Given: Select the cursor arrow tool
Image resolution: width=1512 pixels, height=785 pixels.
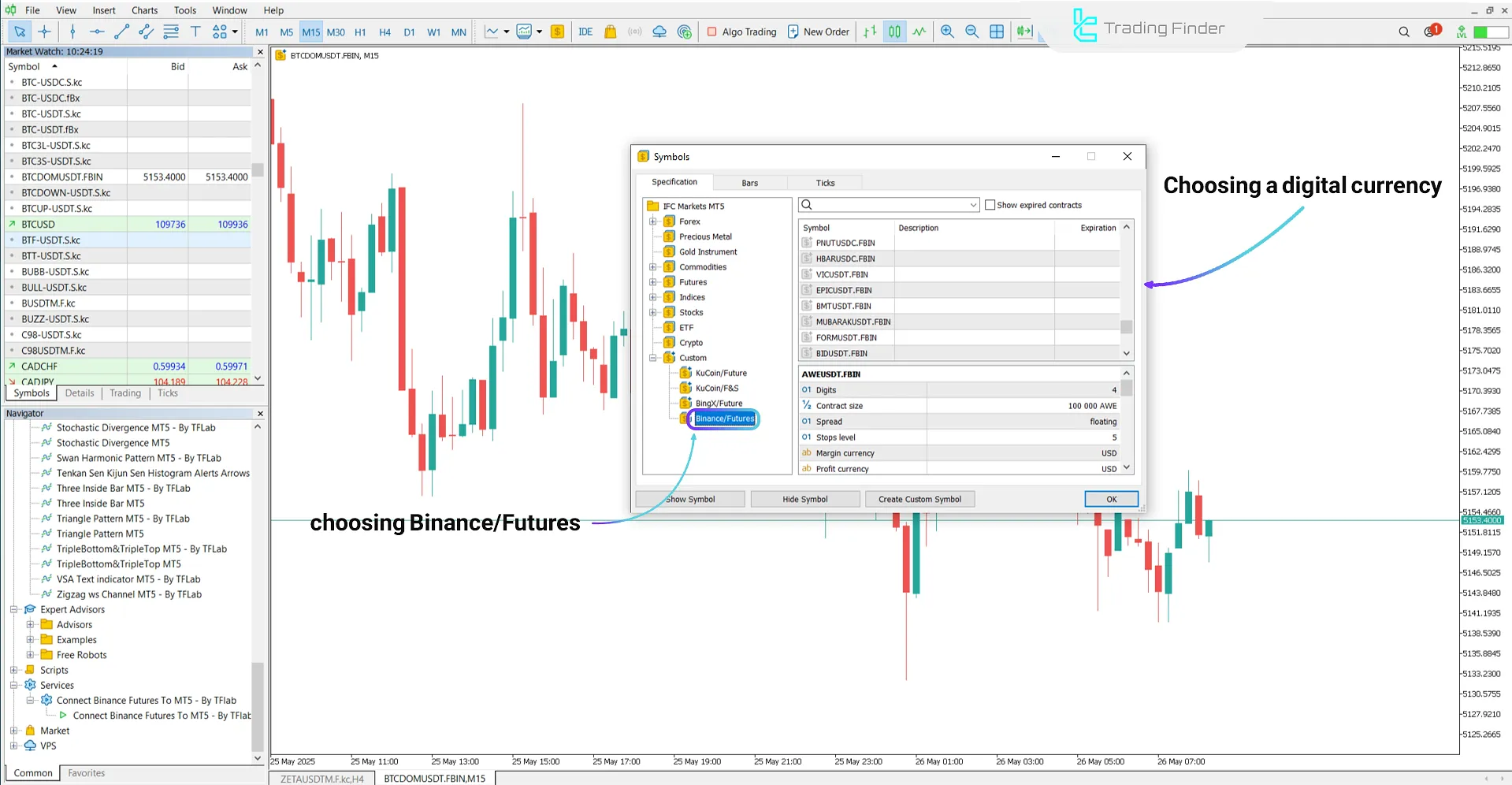Looking at the screenshot, I should pos(20,32).
